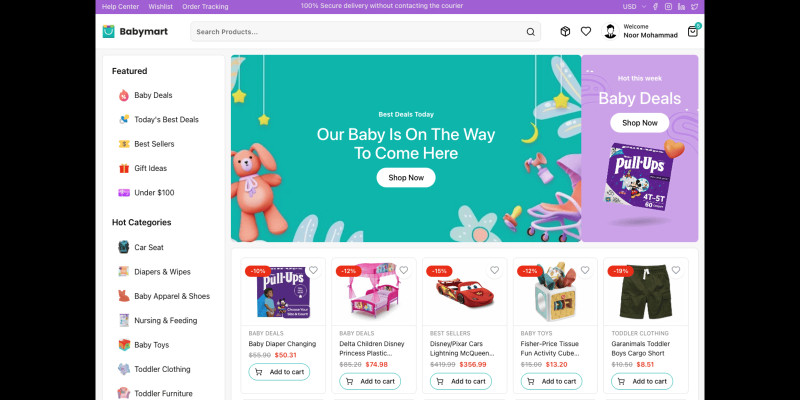Select Diapers & Wipes category
Viewport: 800px width, 400px height.
(162, 272)
